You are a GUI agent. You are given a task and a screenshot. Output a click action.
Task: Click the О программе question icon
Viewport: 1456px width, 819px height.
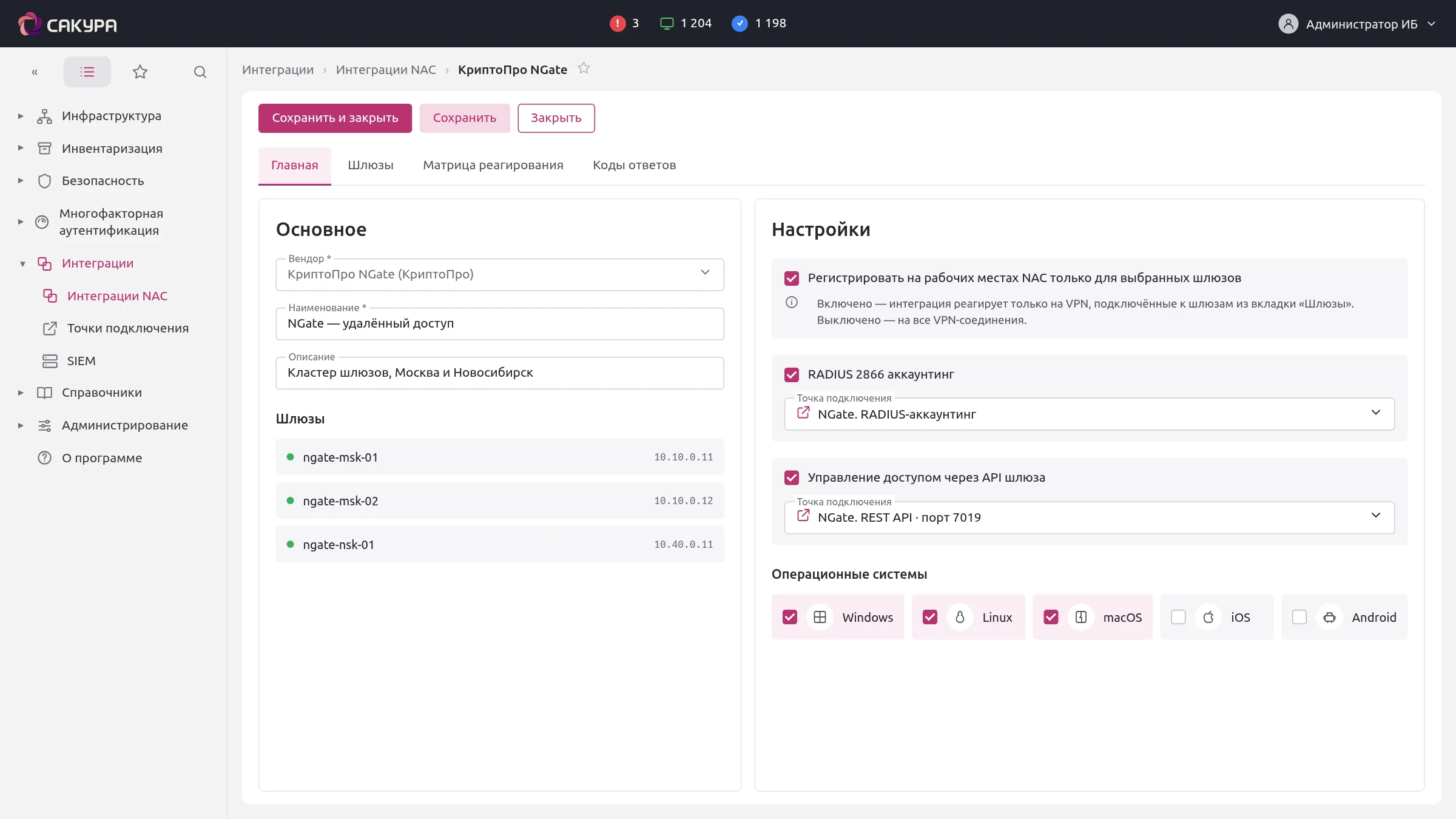click(x=44, y=457)
